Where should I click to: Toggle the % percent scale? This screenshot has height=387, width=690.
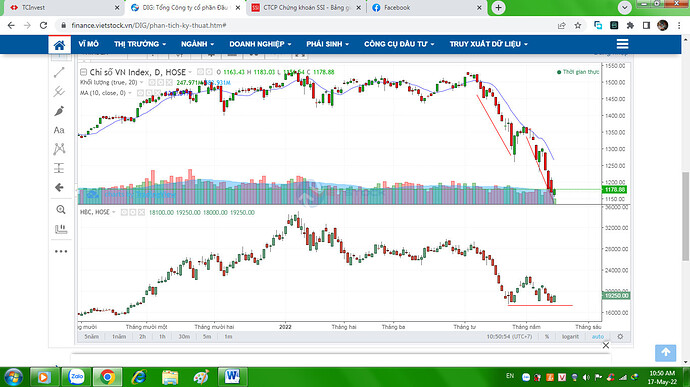[x=547, y=336]
